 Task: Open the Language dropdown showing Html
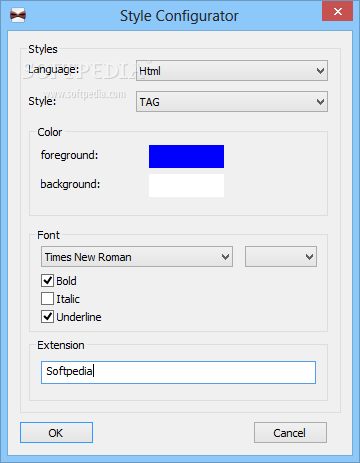click(x=232, y=71)
